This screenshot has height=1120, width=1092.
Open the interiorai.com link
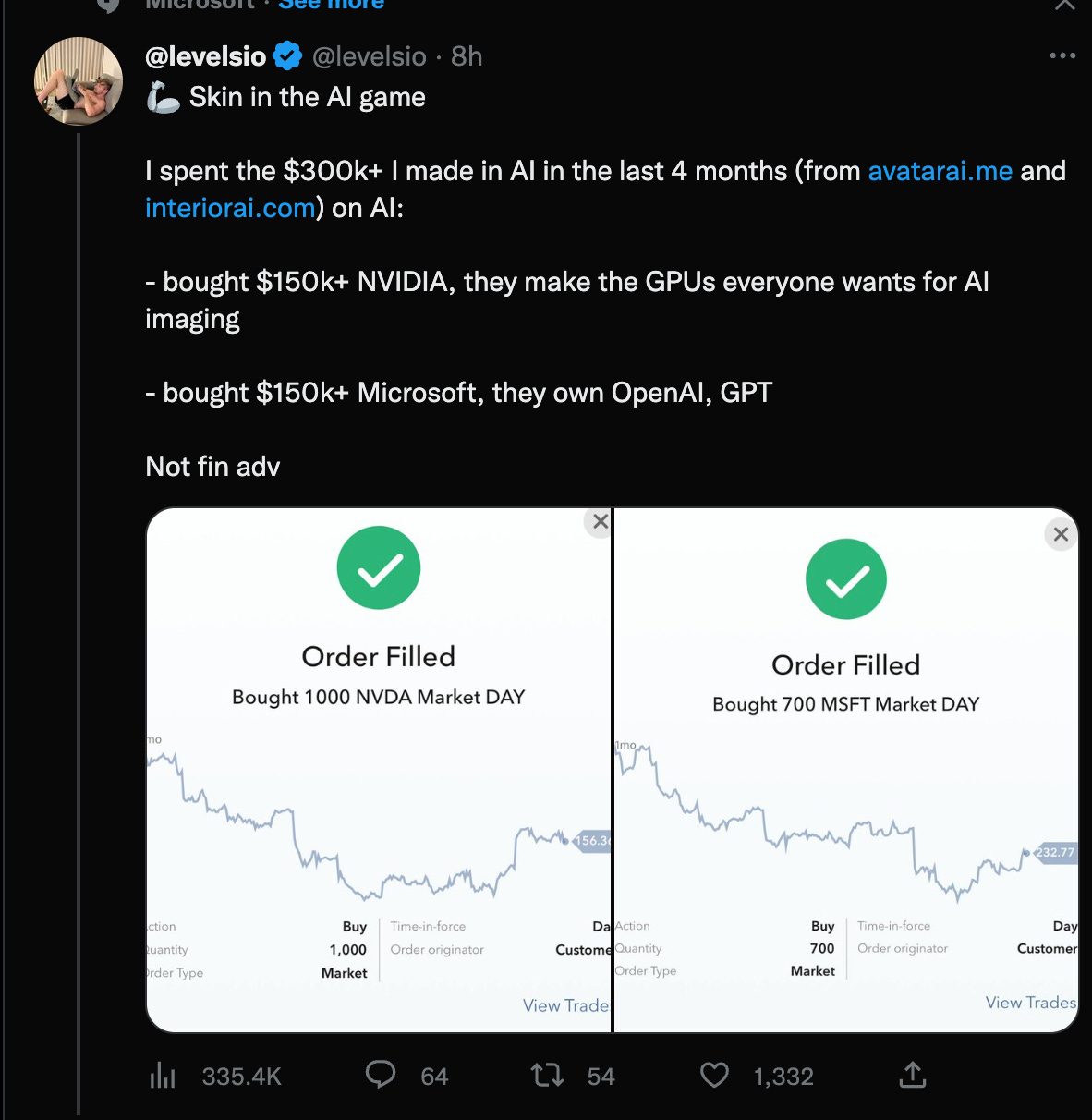(229, 207)
